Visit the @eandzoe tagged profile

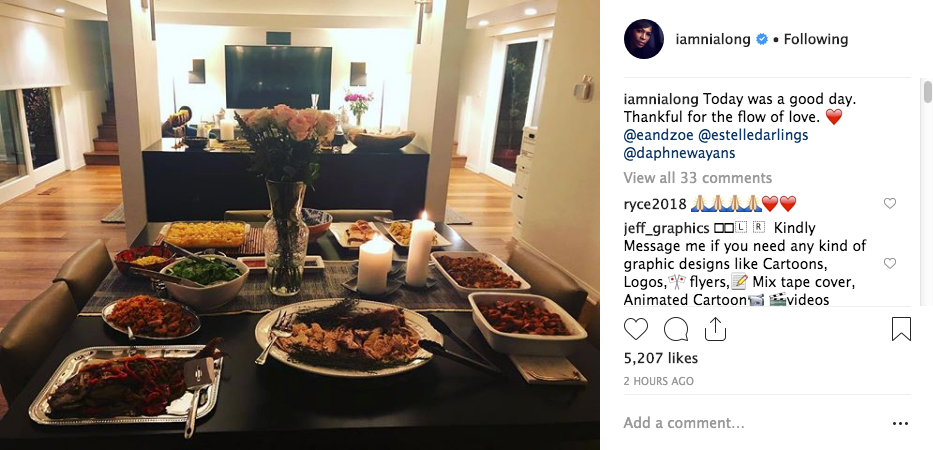pos(658,135)
